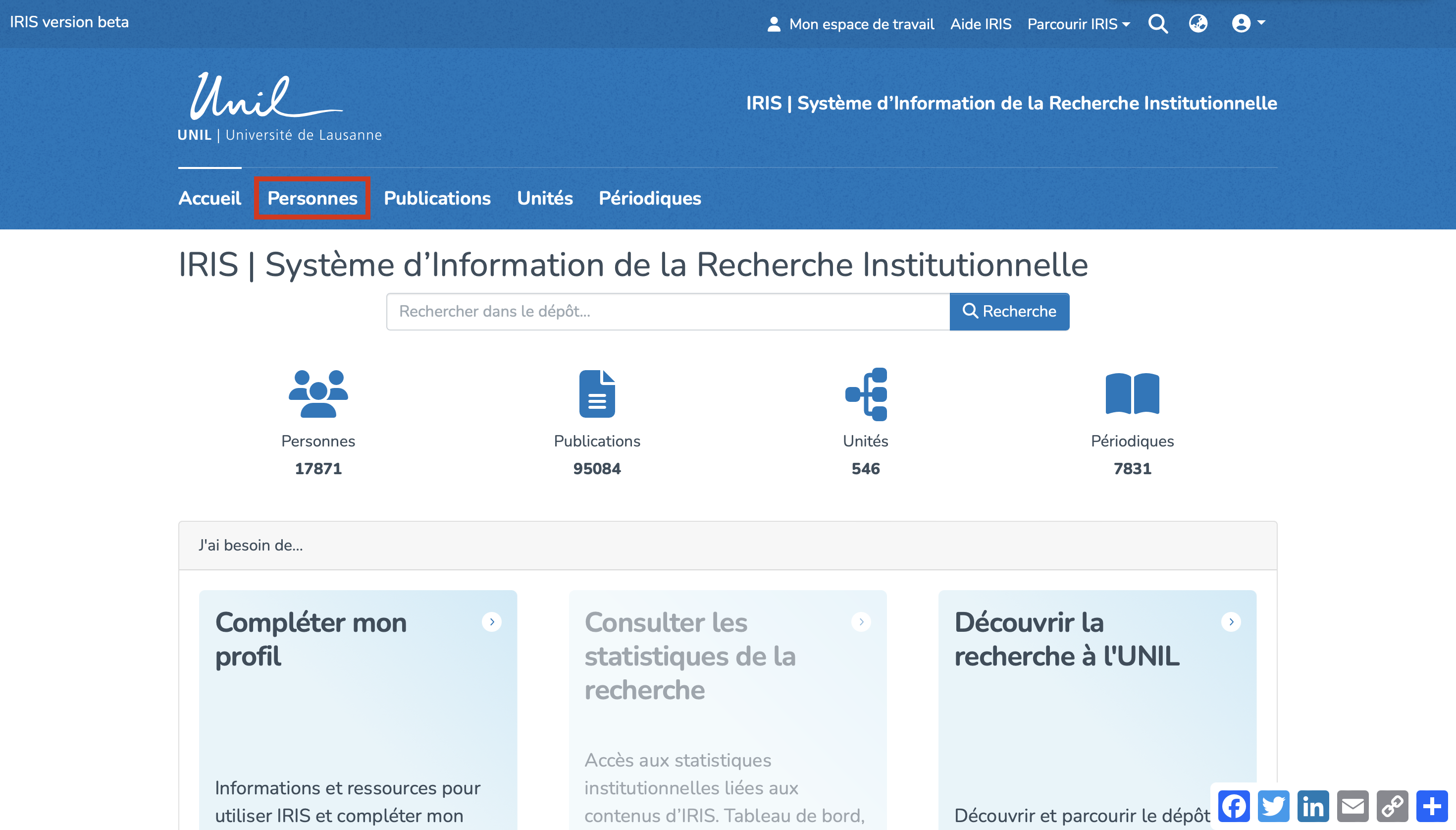Focus the Rechercher dans le dépôt field
Image resolution: width=1456 pixels, height=830 pixels.
click(x=668, y=311)
